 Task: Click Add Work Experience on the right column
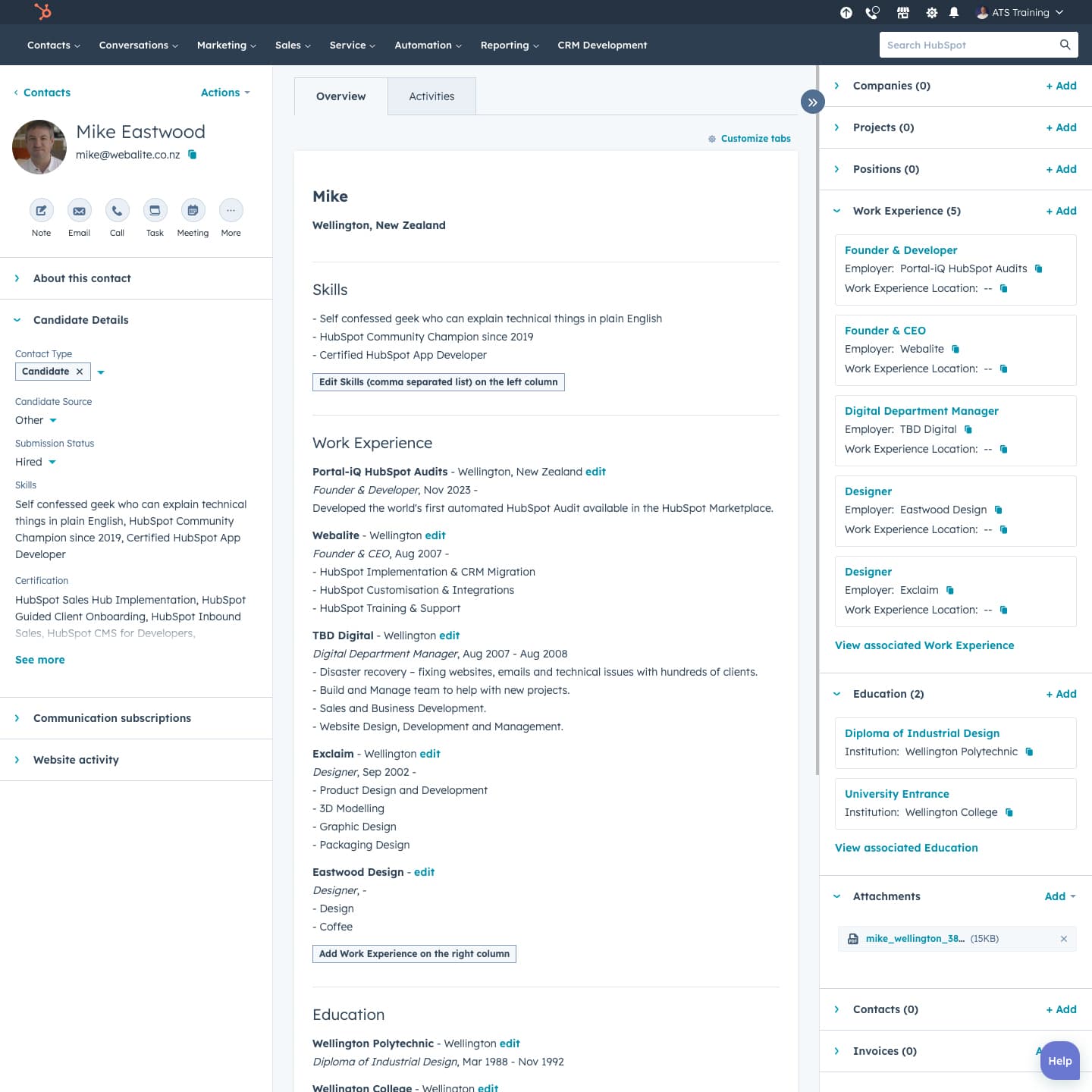click(x=414, y=954)
